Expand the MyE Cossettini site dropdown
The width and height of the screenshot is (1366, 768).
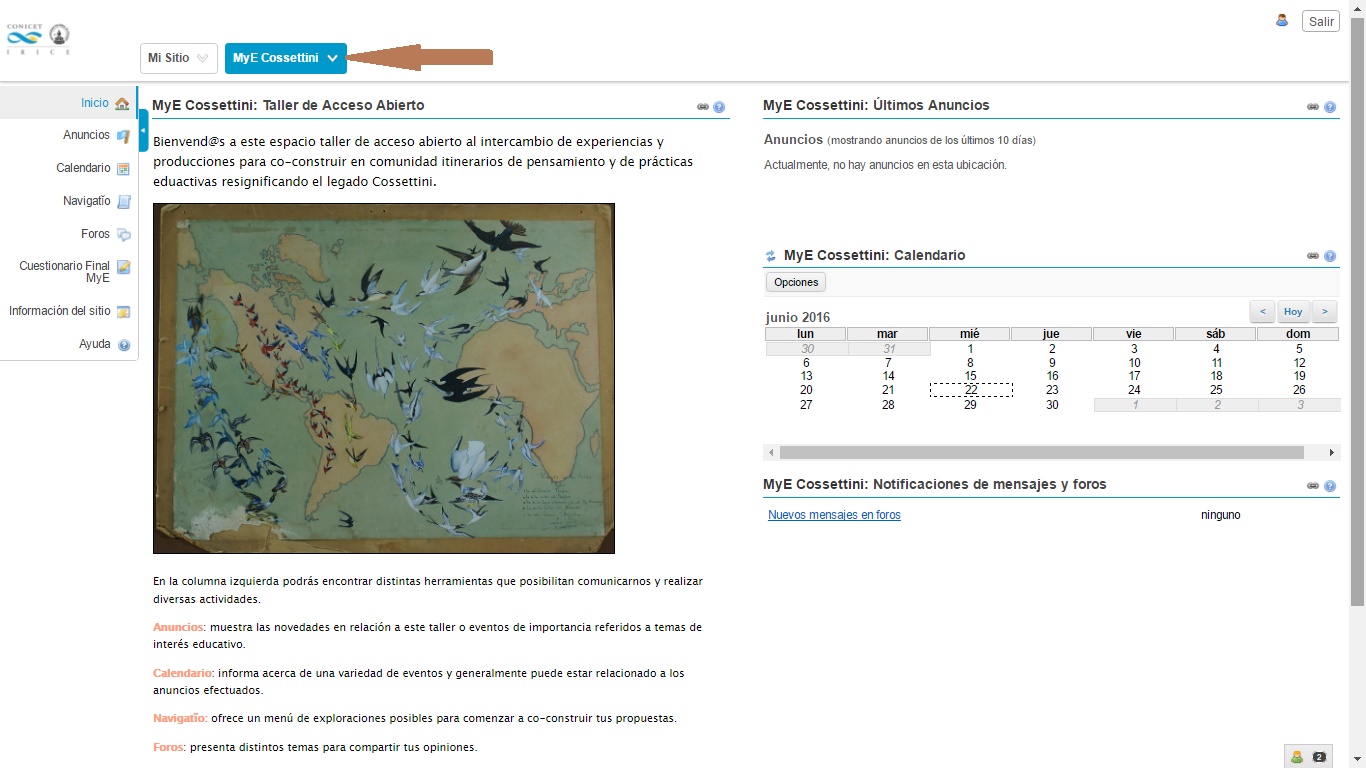285,58
